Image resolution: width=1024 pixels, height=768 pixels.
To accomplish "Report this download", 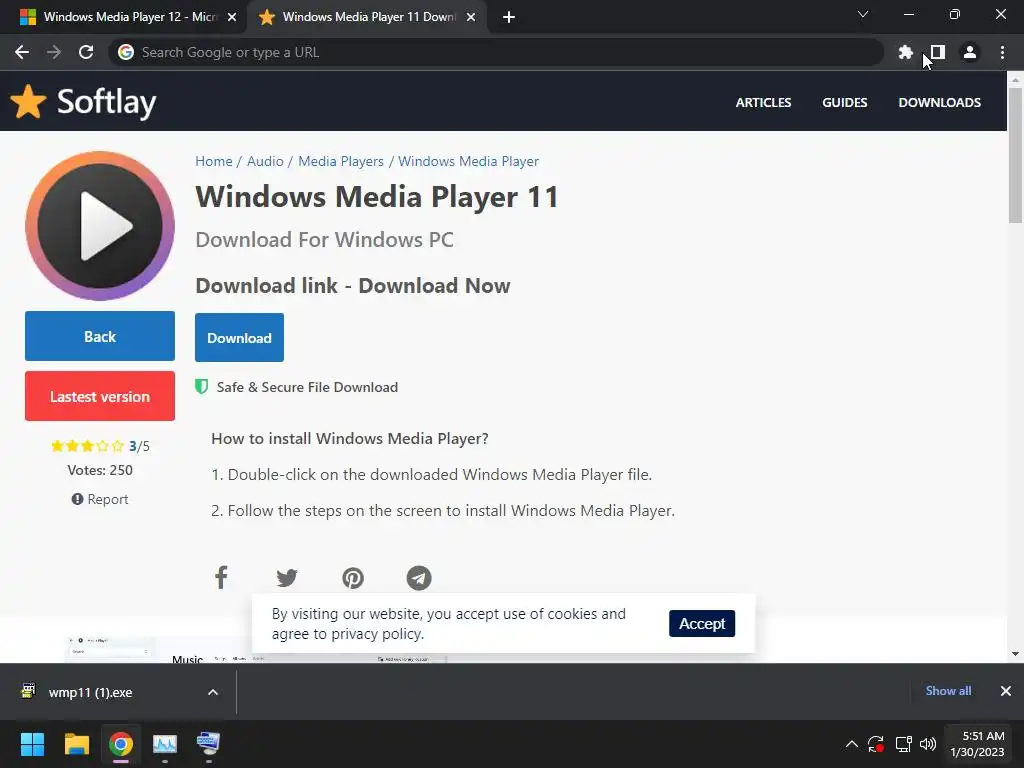I will pyautogui.click(x=100, y=499).
